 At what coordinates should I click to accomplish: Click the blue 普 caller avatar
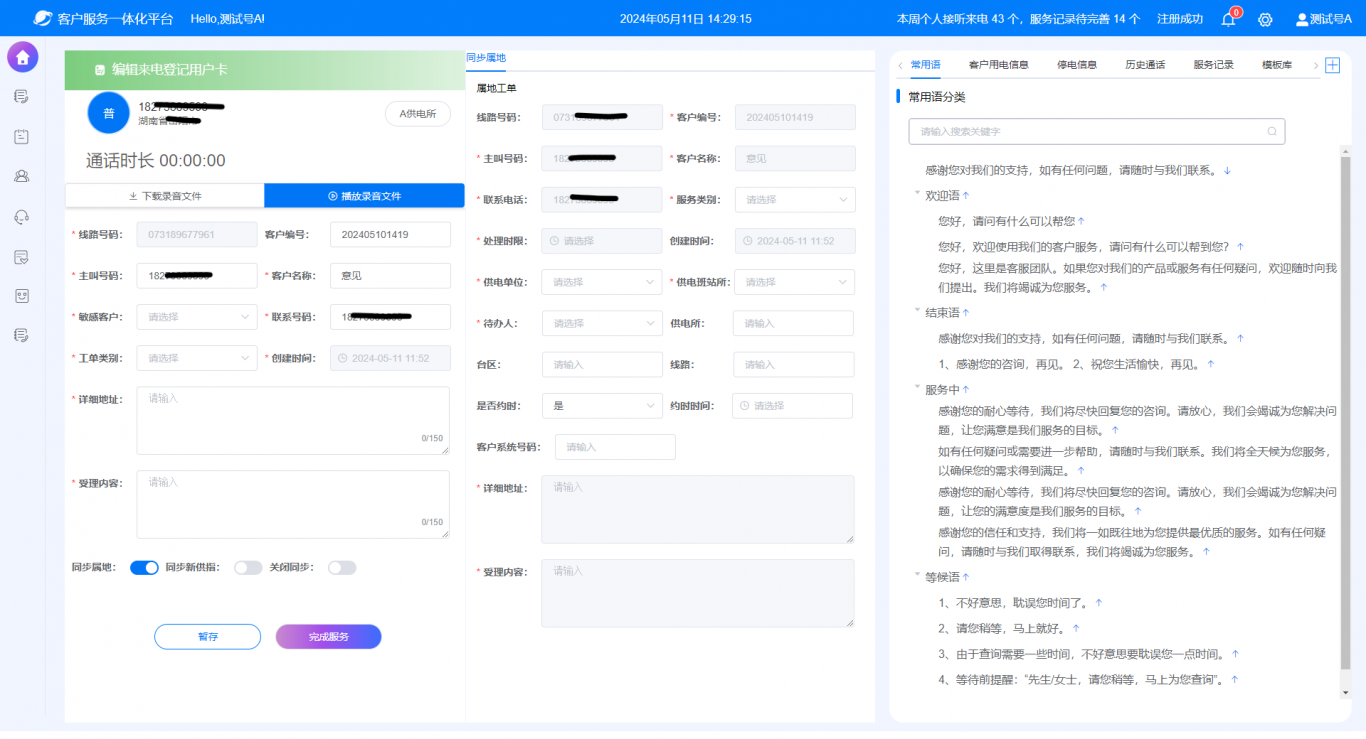point(109,113)
